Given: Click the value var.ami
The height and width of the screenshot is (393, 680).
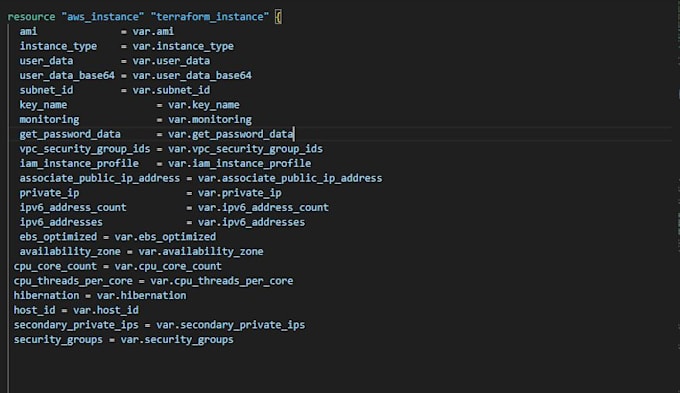Looking at the screenshot, I should [153, 32].
